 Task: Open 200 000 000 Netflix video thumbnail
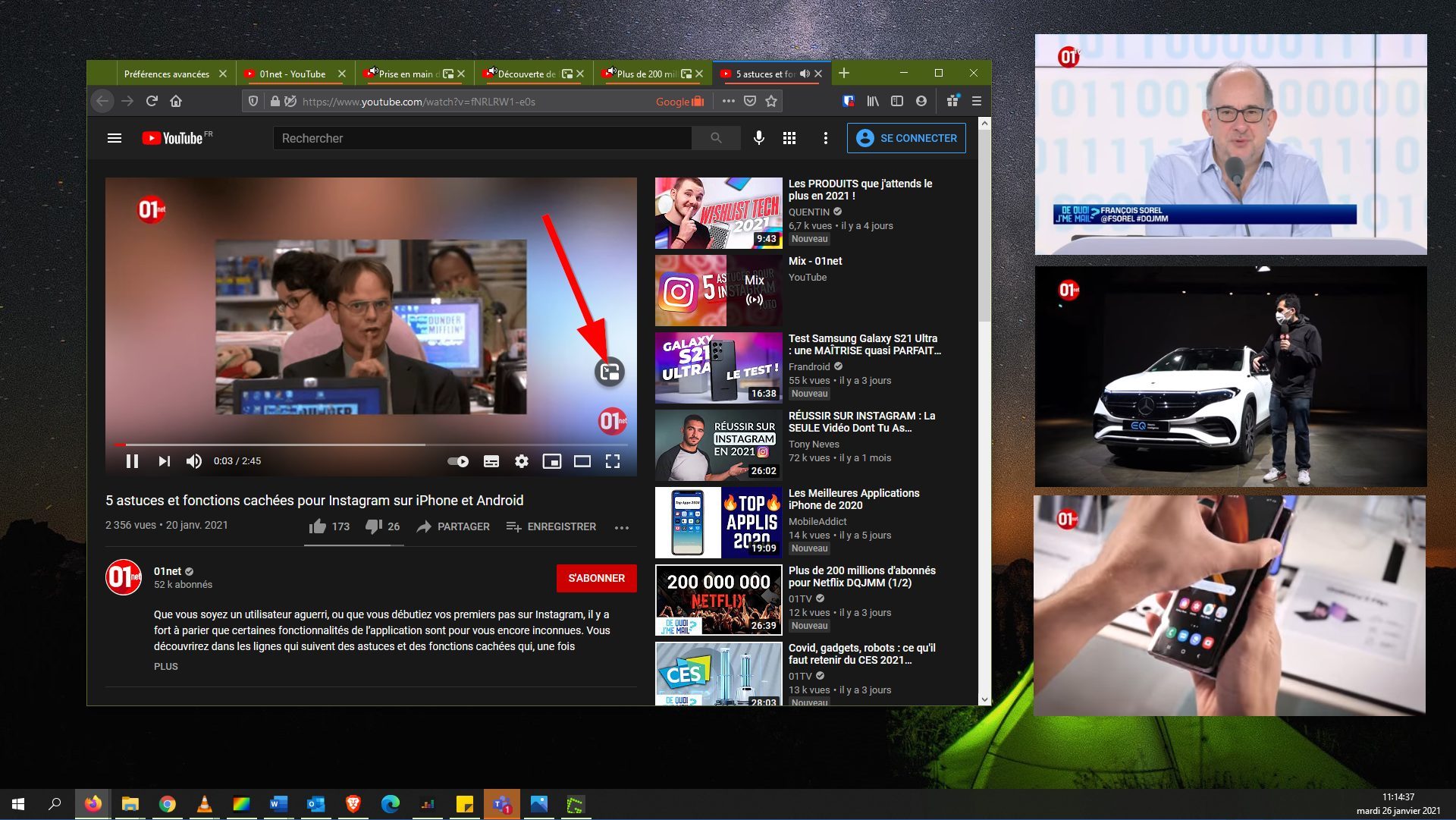pyautogui.click(x=719, y=600)
